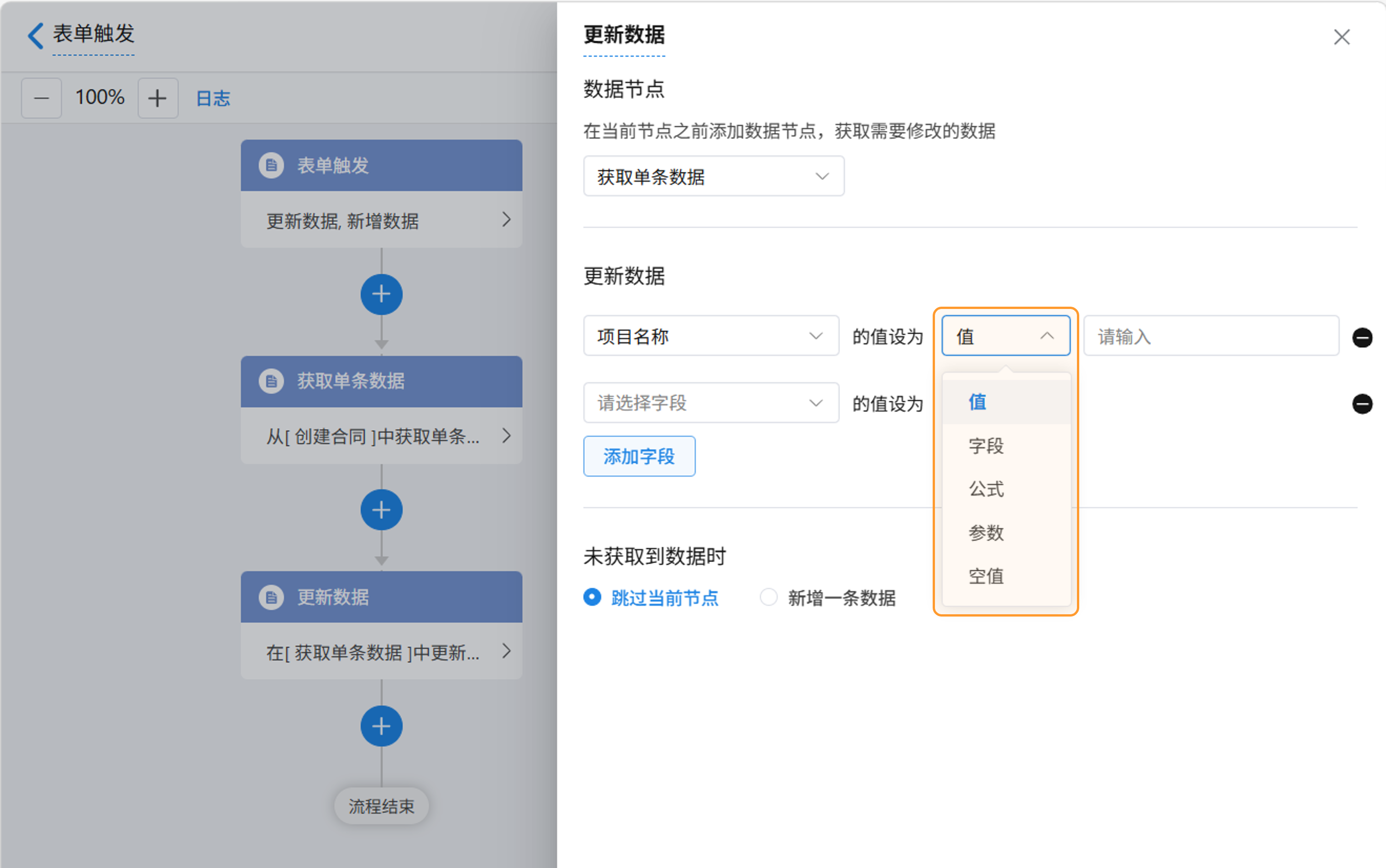The image size is (1386, 868).
Task: Remove the empty 请选择字段 row
Action: 1362,403
